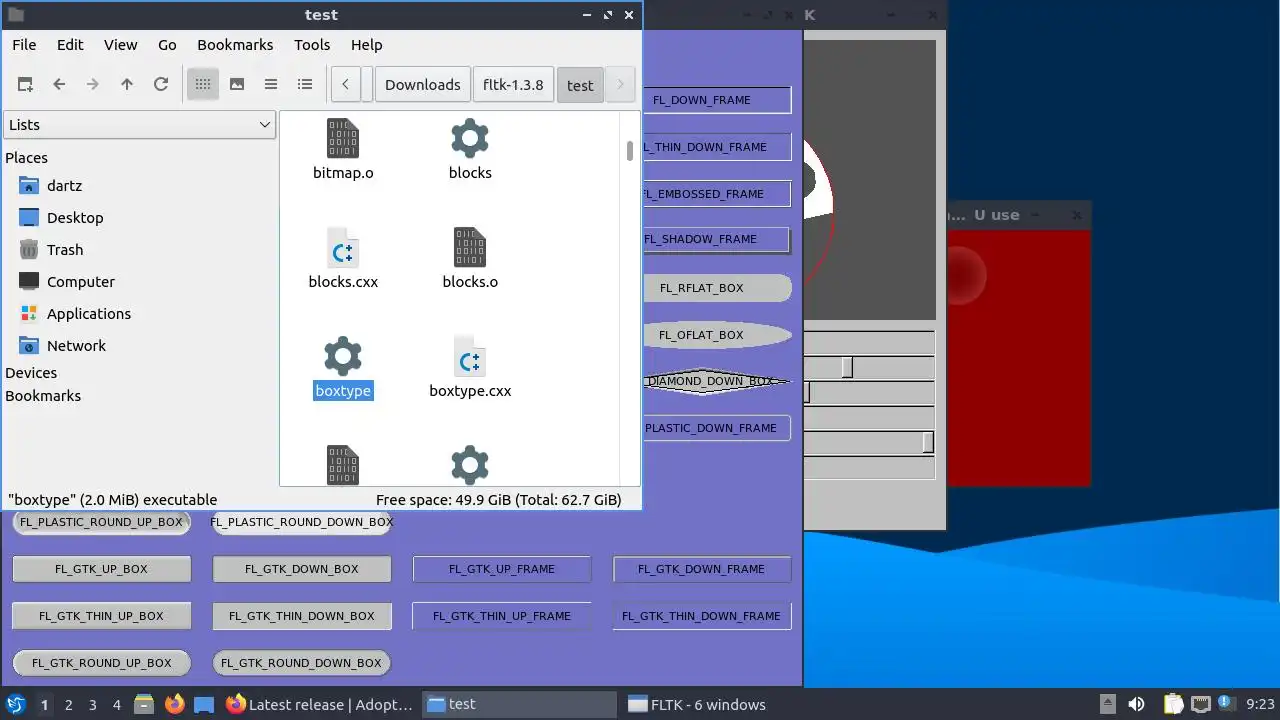Click the FL_GTK_DOWN_FRAME sample

pyautogui.click(x=701, y=569)
